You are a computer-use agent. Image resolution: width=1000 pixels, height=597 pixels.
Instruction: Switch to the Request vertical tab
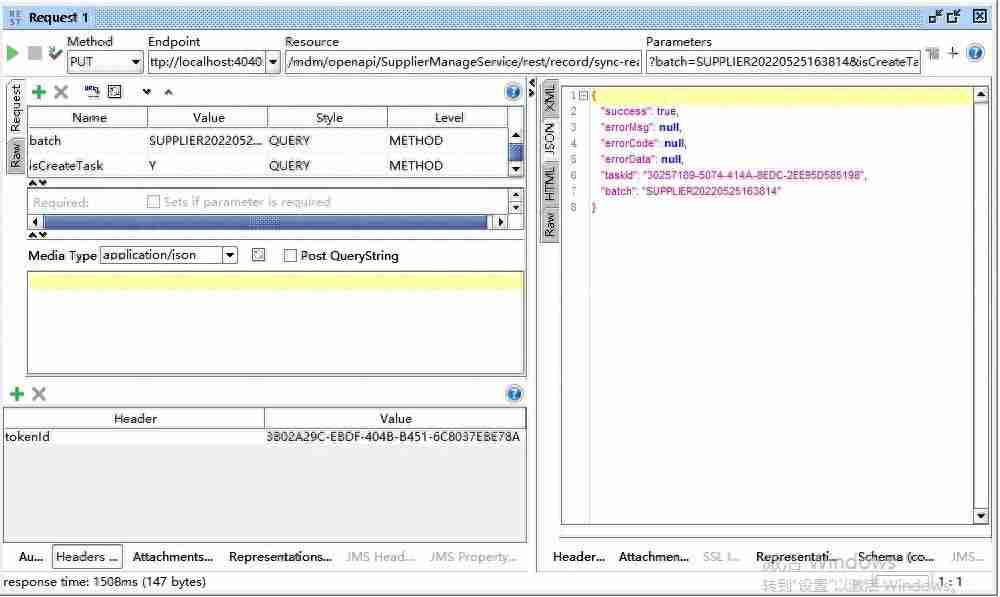click(16, 108)
